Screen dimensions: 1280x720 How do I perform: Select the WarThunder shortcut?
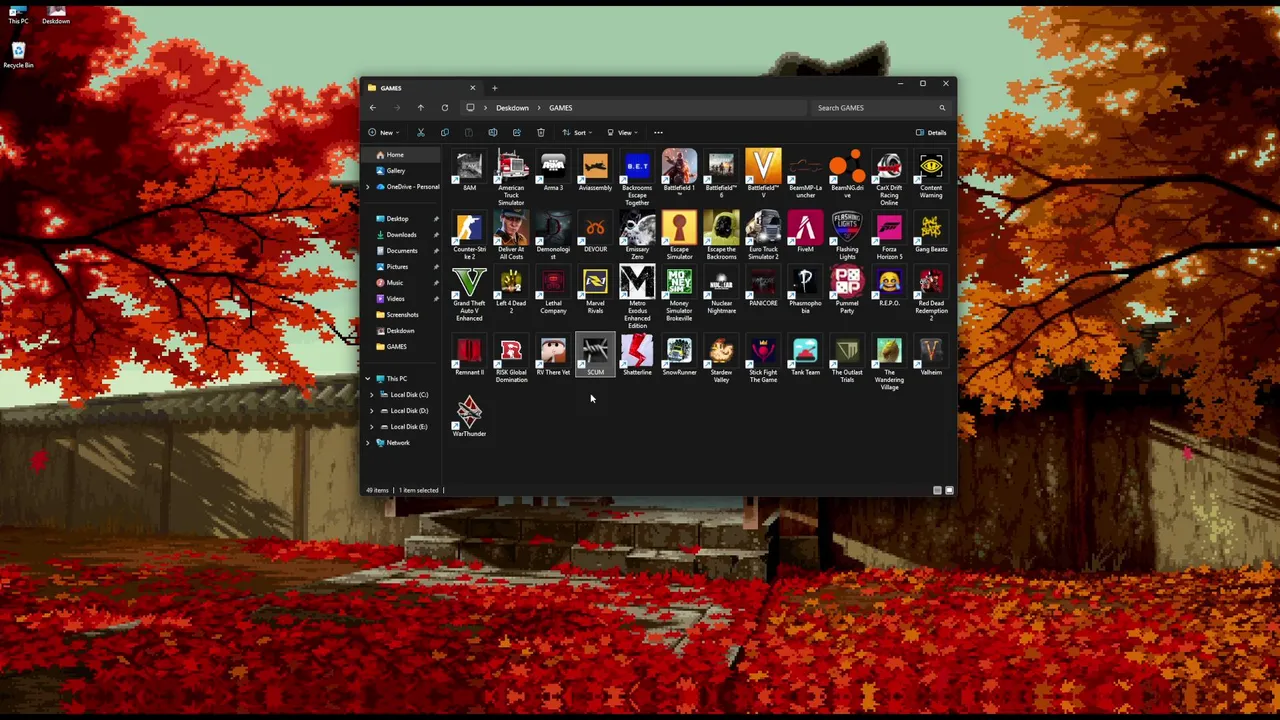tap(469, 416)
